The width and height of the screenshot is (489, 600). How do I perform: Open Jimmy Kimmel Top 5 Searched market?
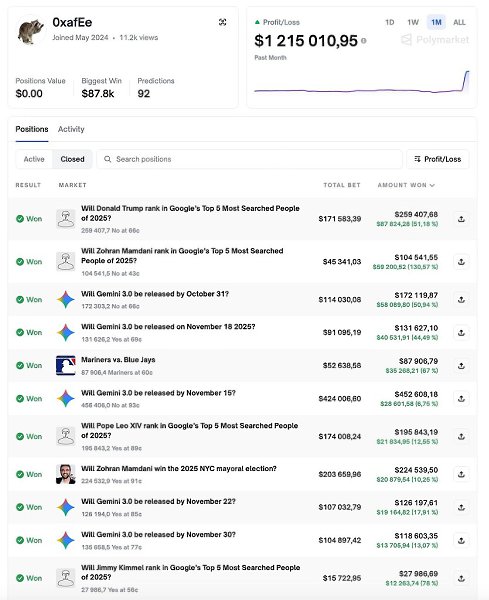191,572
